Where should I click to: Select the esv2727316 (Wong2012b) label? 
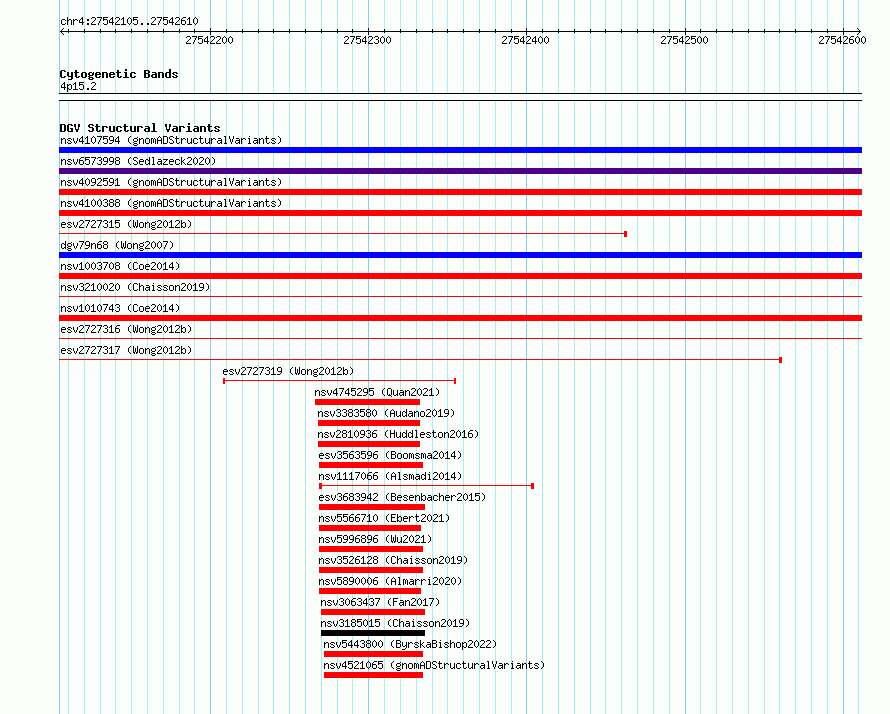126,329
